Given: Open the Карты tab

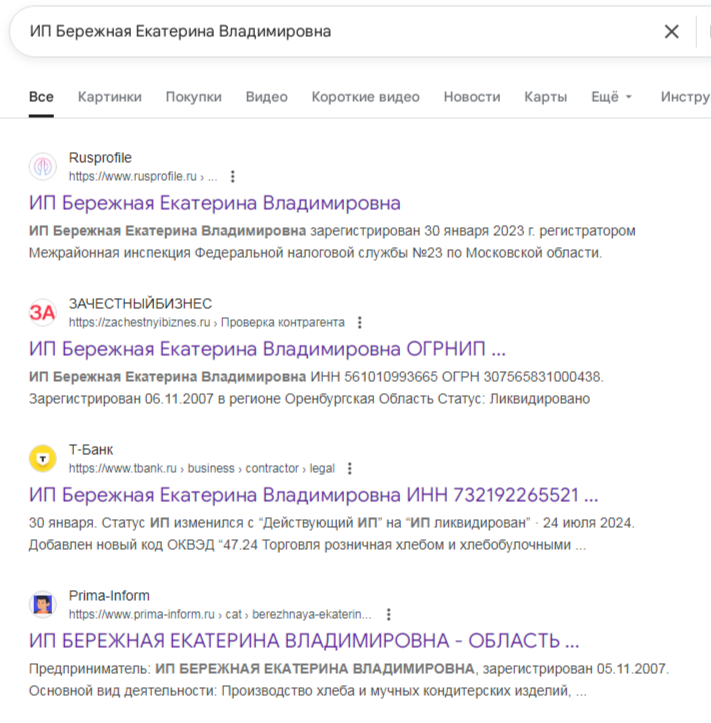Looking at the screenshot, I should coord(545,97).
